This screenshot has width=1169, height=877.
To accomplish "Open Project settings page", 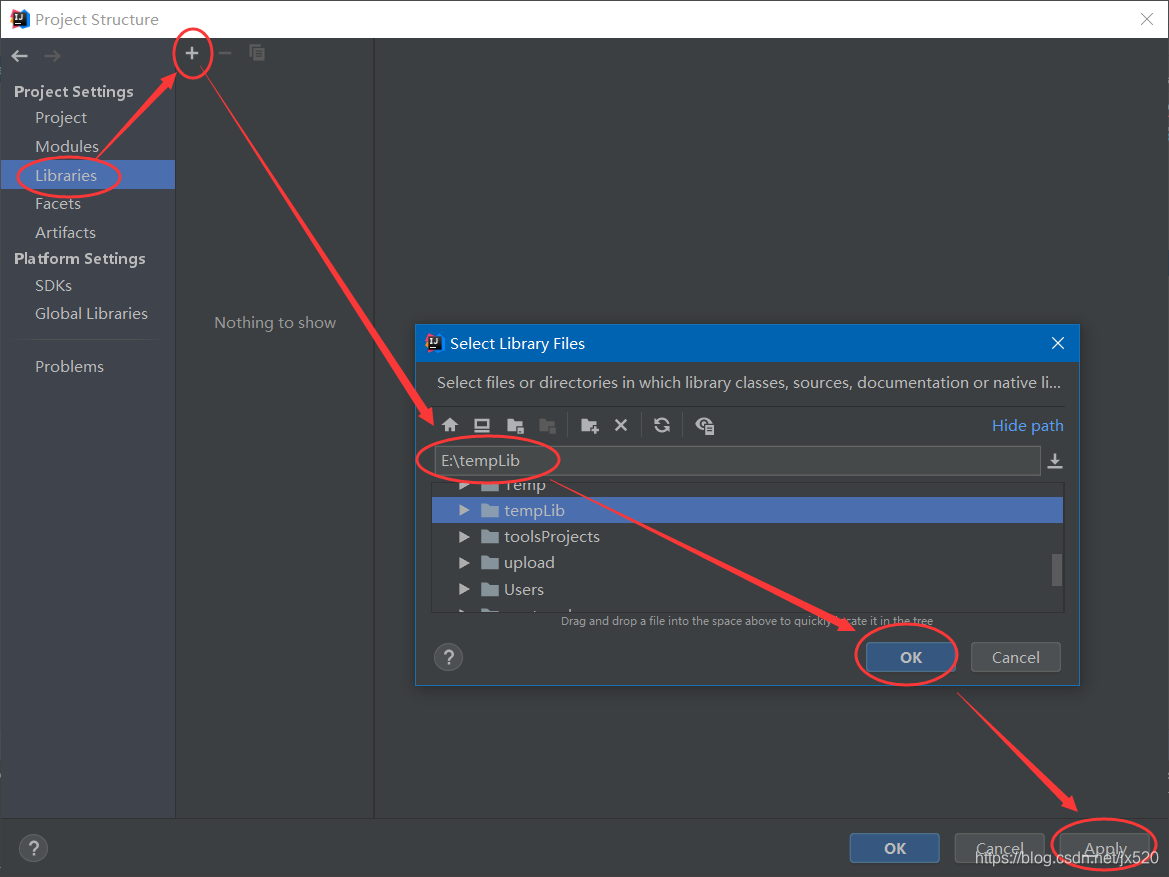I will pos(60,118).
